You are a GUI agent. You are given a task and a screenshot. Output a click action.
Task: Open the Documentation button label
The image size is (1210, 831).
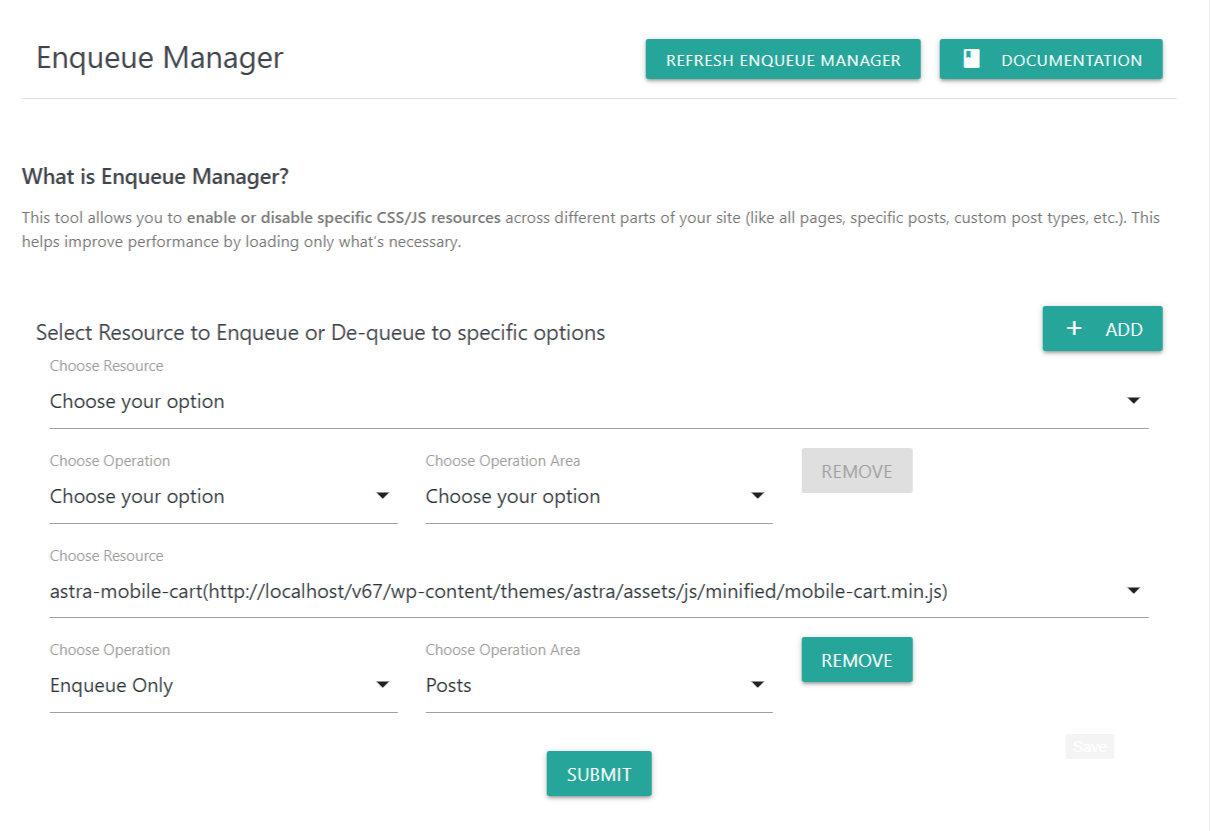click(x=1071, y=60)
